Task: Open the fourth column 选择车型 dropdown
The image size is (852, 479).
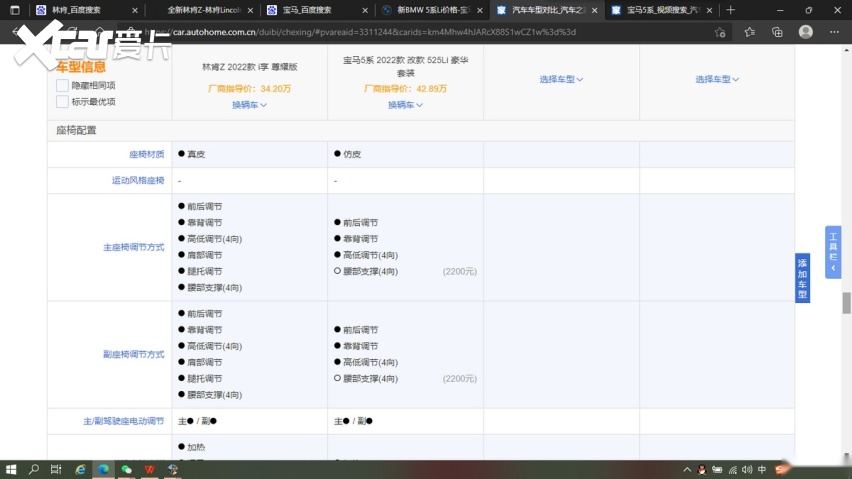Action: [717, 79]
